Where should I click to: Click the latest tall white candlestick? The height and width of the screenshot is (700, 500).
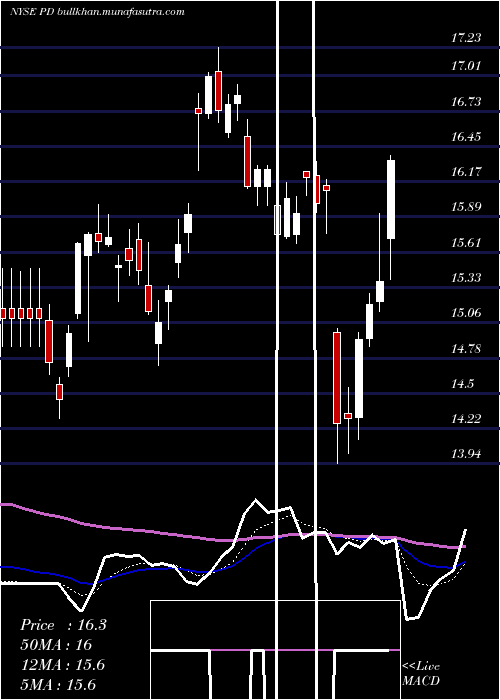pyautogui.click(x=391, y=199)
